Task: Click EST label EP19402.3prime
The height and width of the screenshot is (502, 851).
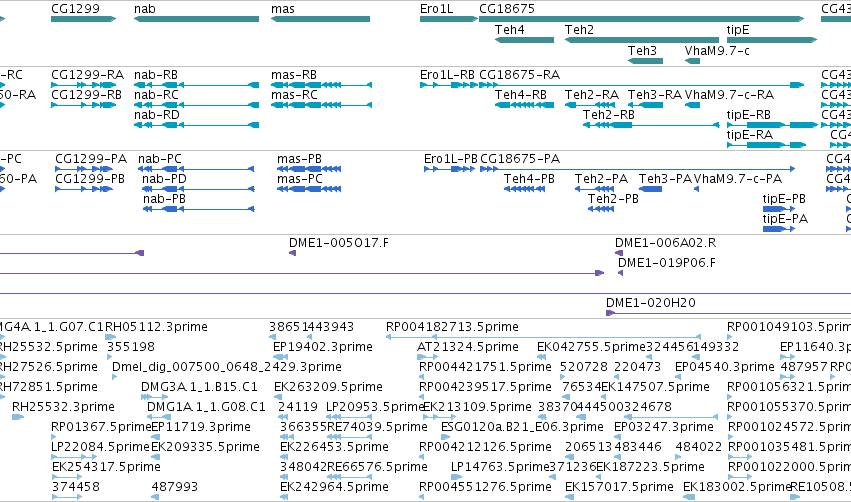Action: pyautogui.click(x=322, y=347)
